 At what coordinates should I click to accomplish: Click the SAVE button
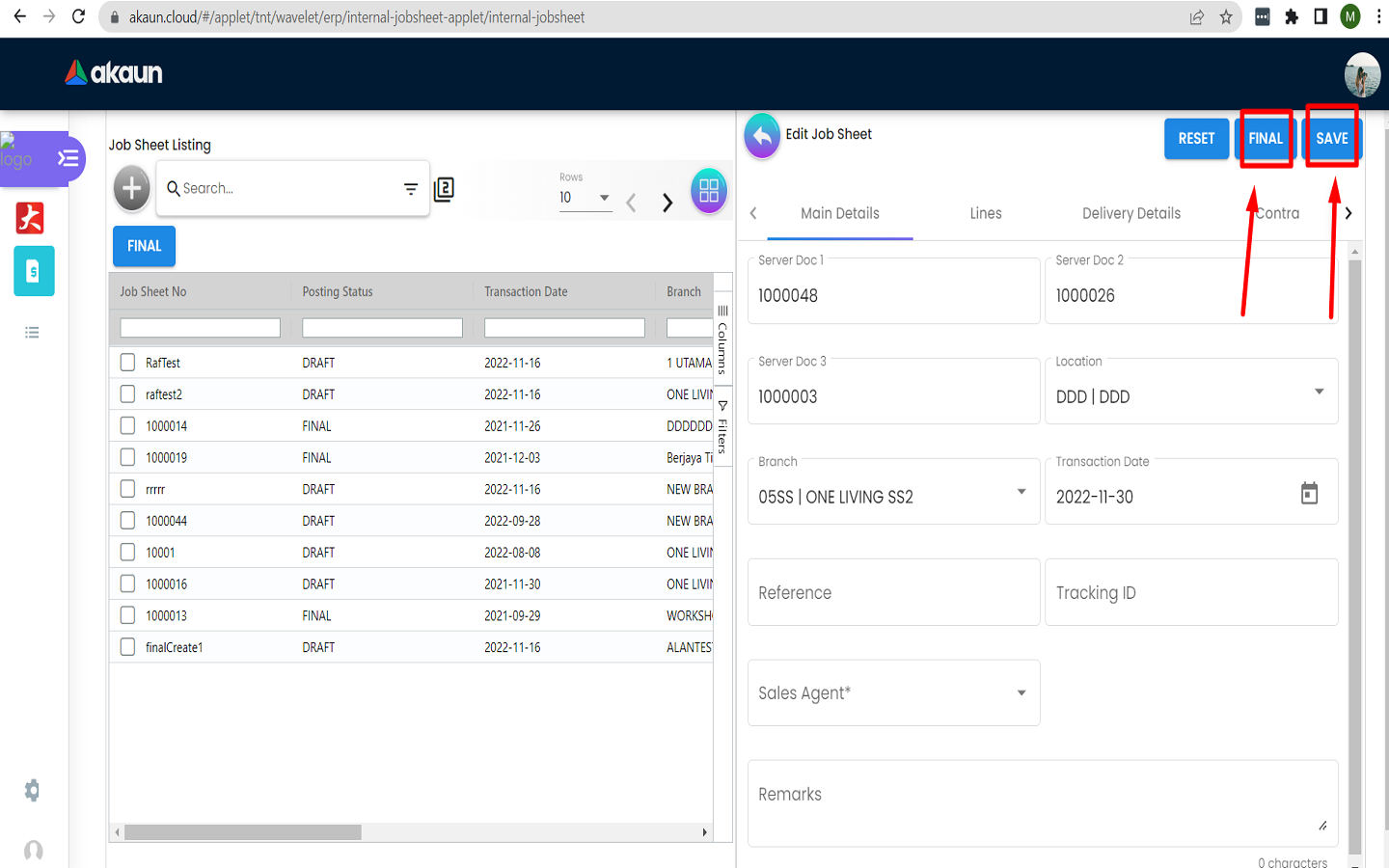coord(1331,139)
